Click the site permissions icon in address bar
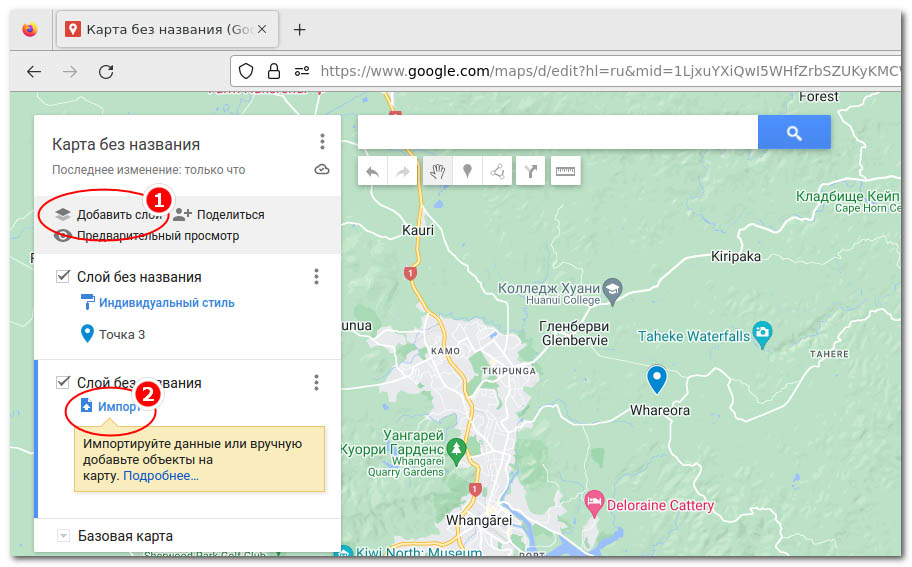 pyautogui.click(x=302, y=72)
